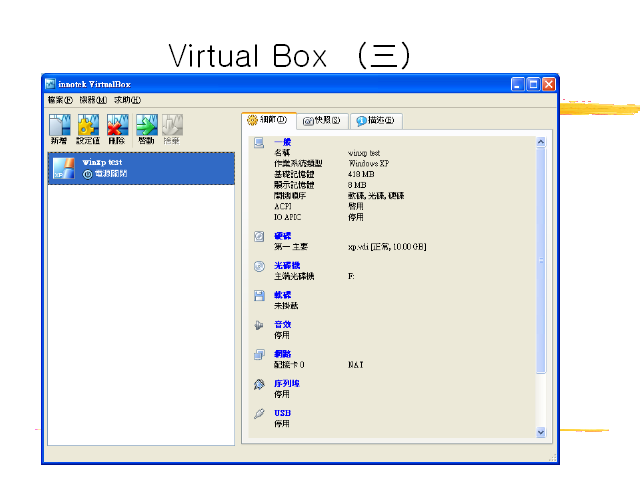This screenshot has width=640, height=480.
Task: Click the '作業系統類型' OS type label
Action: (x=298, y=164)
